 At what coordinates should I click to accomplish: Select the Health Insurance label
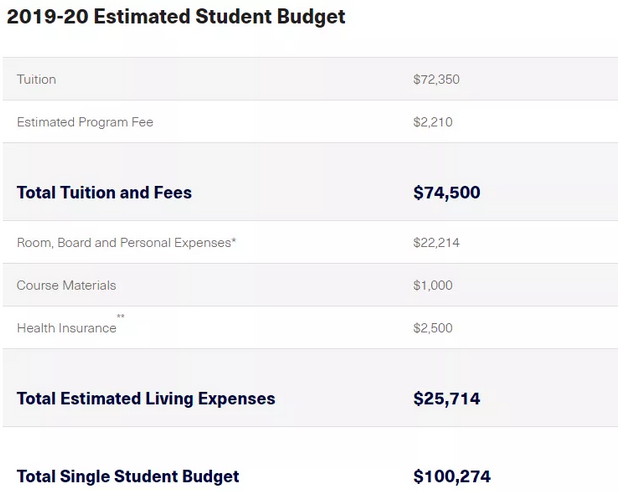pyautogui.click(x=67, y=328)
